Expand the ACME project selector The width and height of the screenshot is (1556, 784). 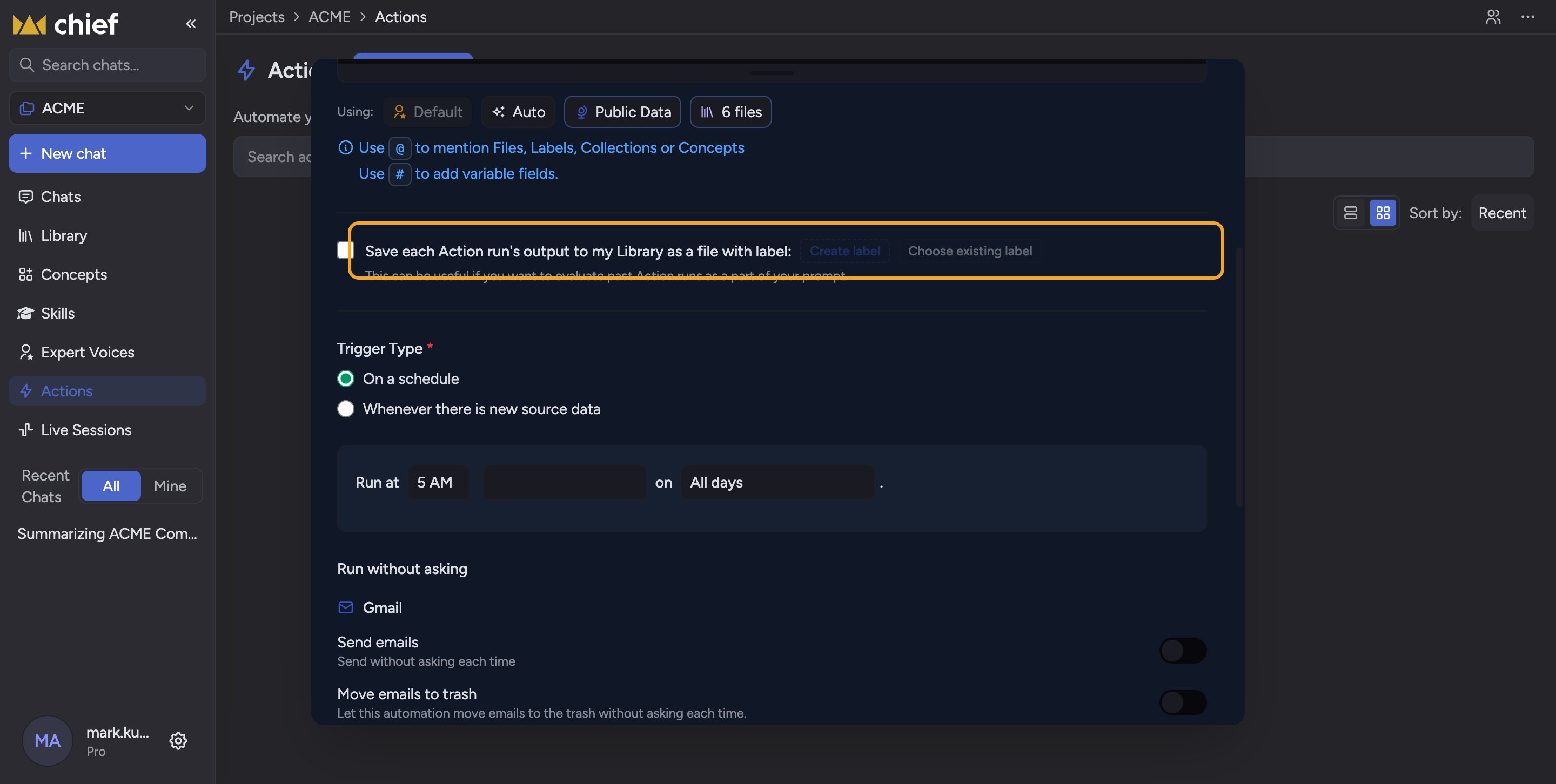[108, 108]
